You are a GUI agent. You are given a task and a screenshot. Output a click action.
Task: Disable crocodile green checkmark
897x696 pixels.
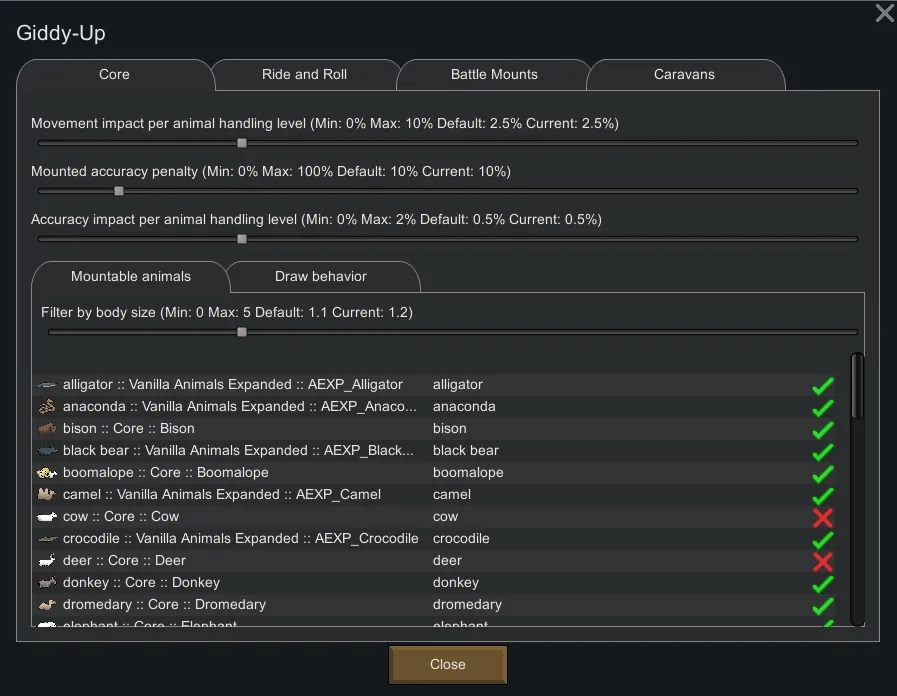822,539
